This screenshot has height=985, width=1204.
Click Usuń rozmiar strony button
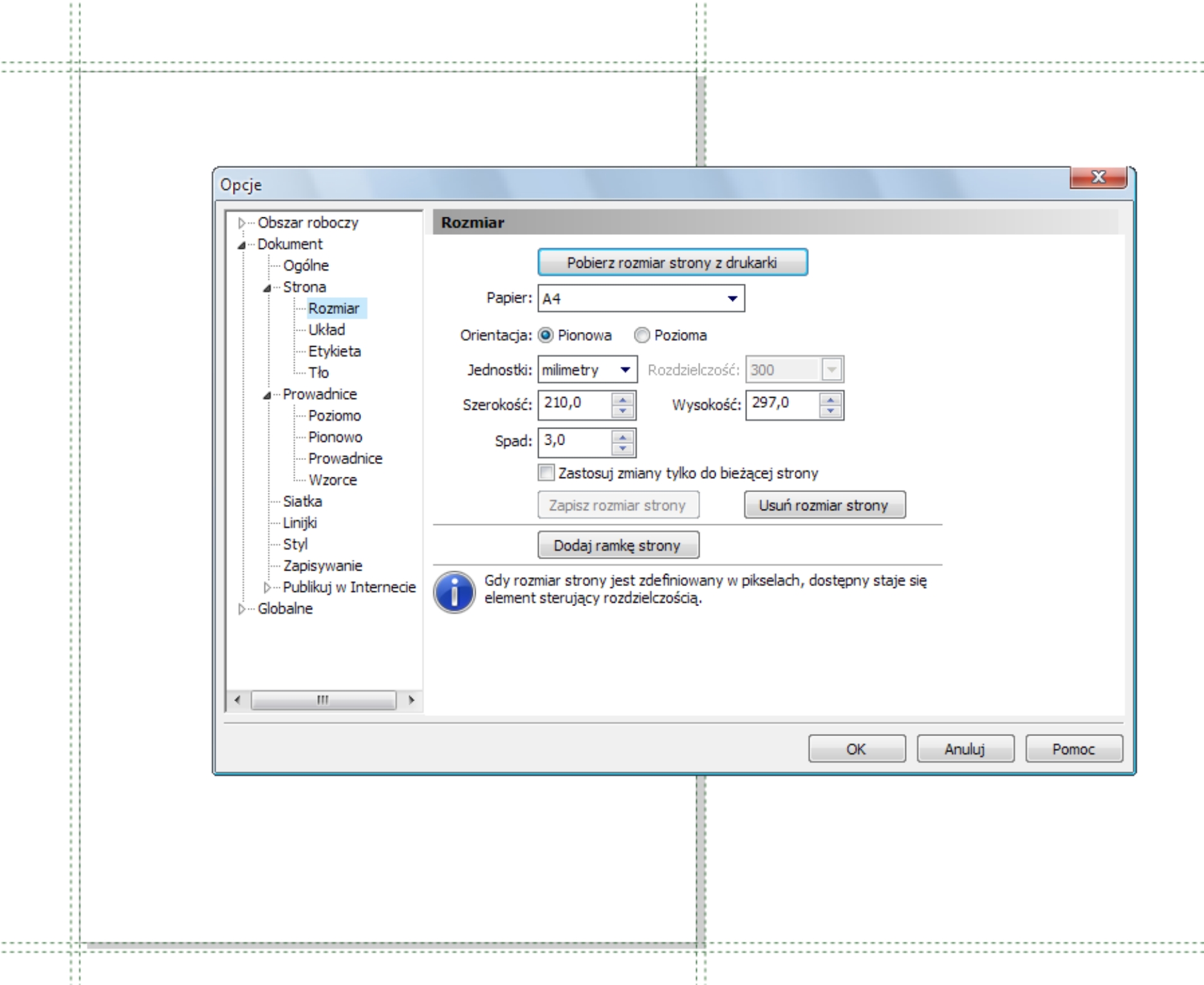pyautogui.click(x=824, y=505)
